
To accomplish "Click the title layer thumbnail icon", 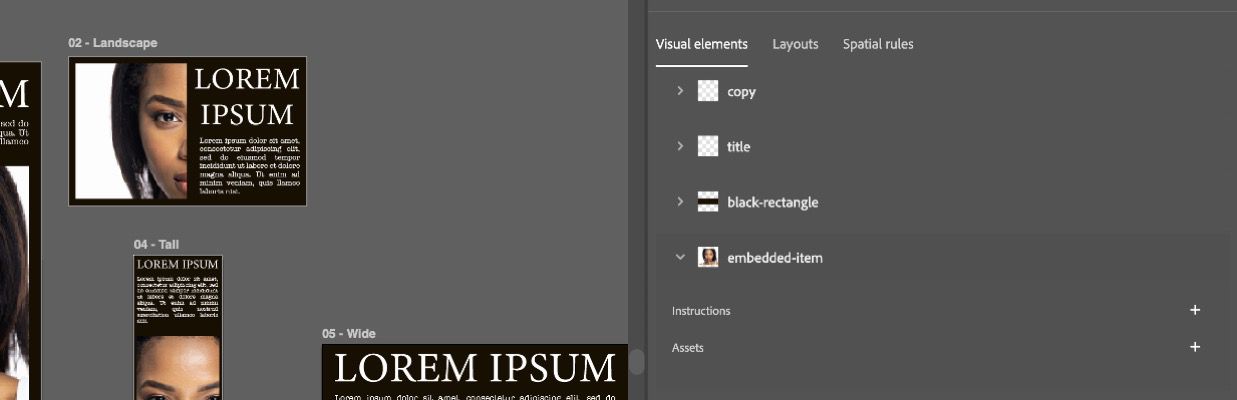I will tap(708, 146).
